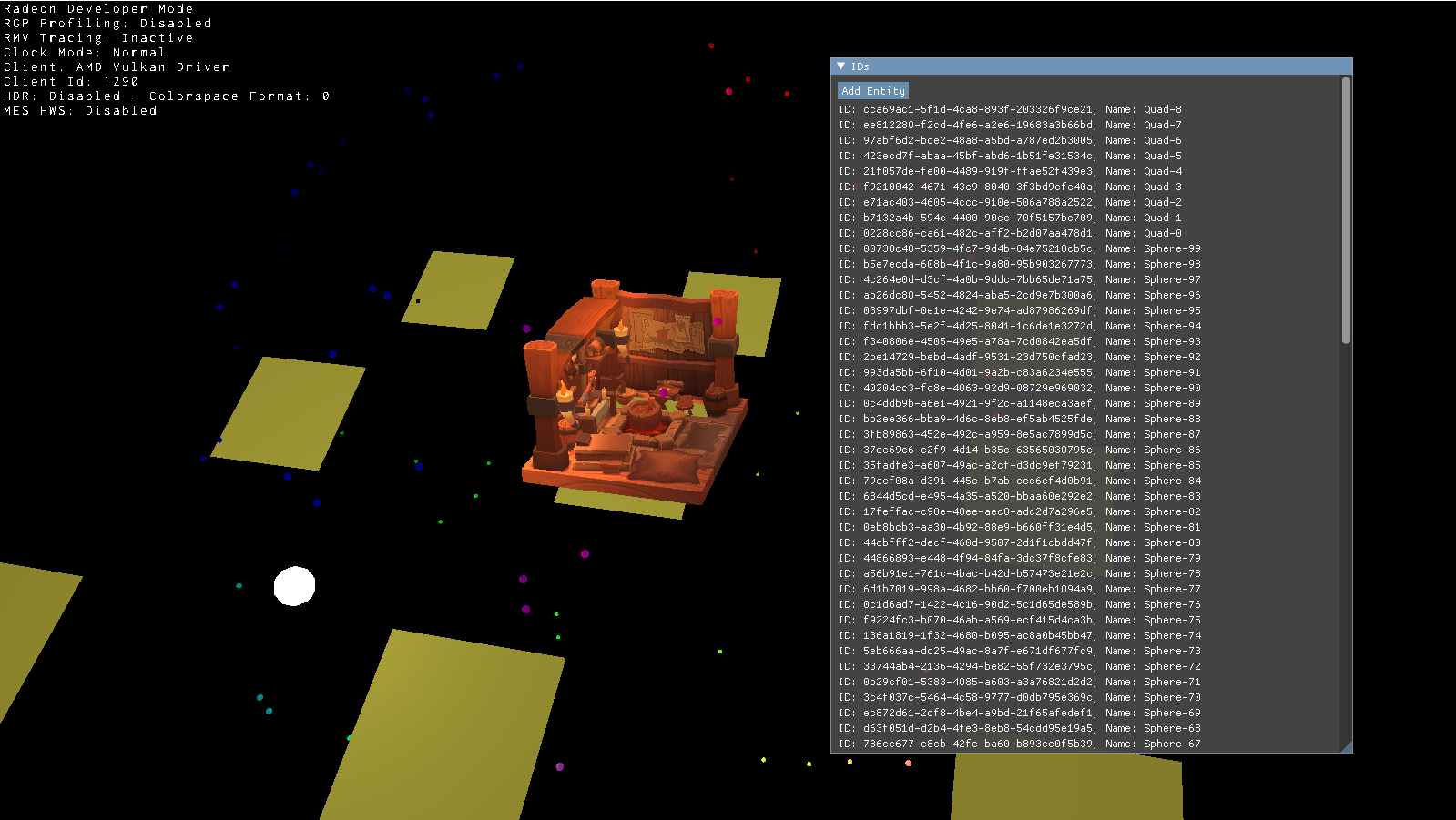Select the row named Sphere-81
The width and height of the screenshot is (1456, 820).
pos(1020,527)
